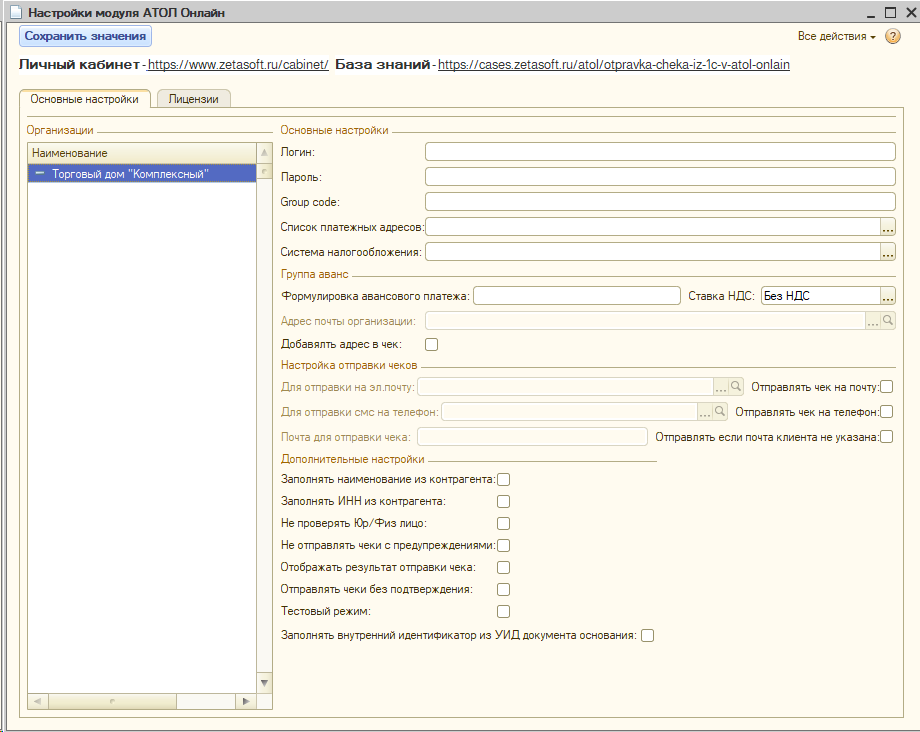The width and height of the screenshot is (920, 732).
Task: Open organization mail address ellipsis button
Action: pyautogui.click(x=873, y=321)
